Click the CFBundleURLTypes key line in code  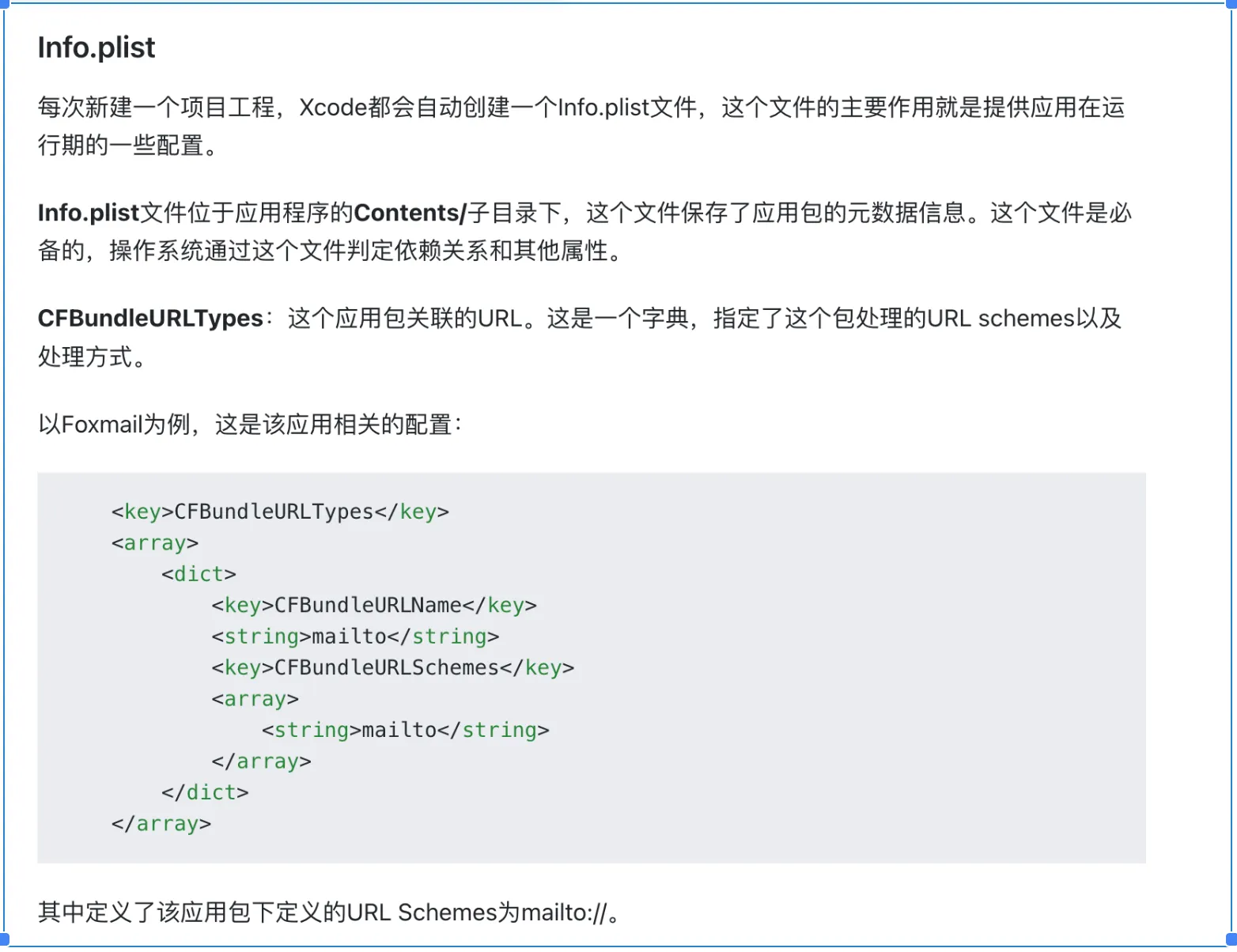pos(280,512)
